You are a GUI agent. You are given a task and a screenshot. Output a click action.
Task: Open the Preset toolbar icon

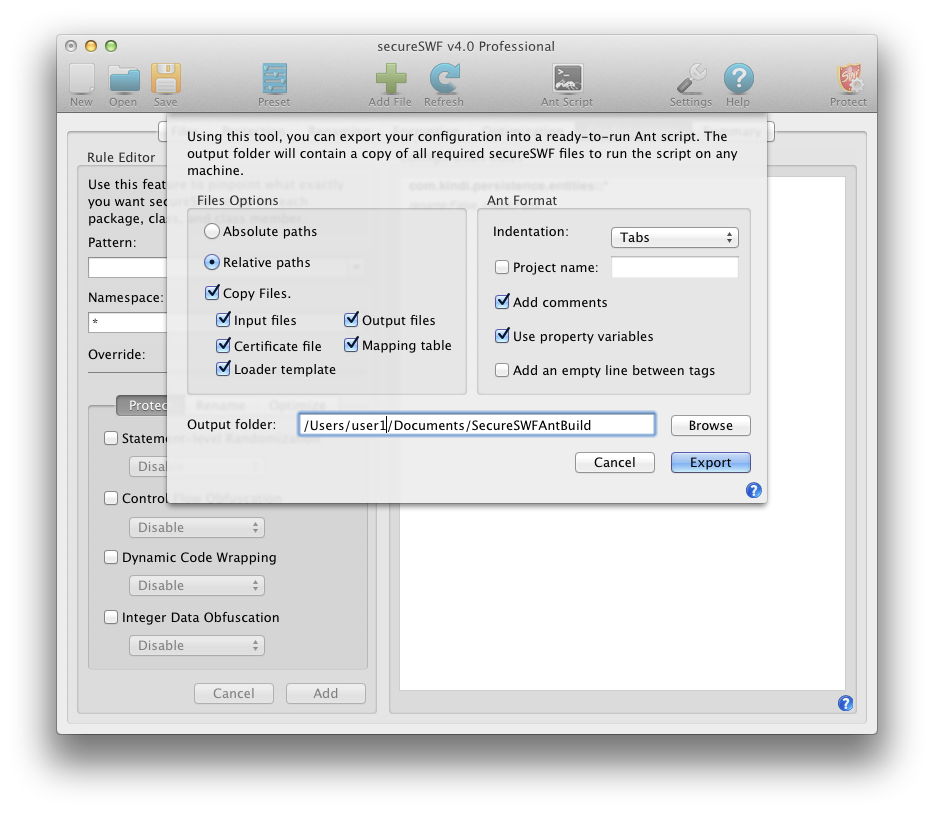[274, 80]
